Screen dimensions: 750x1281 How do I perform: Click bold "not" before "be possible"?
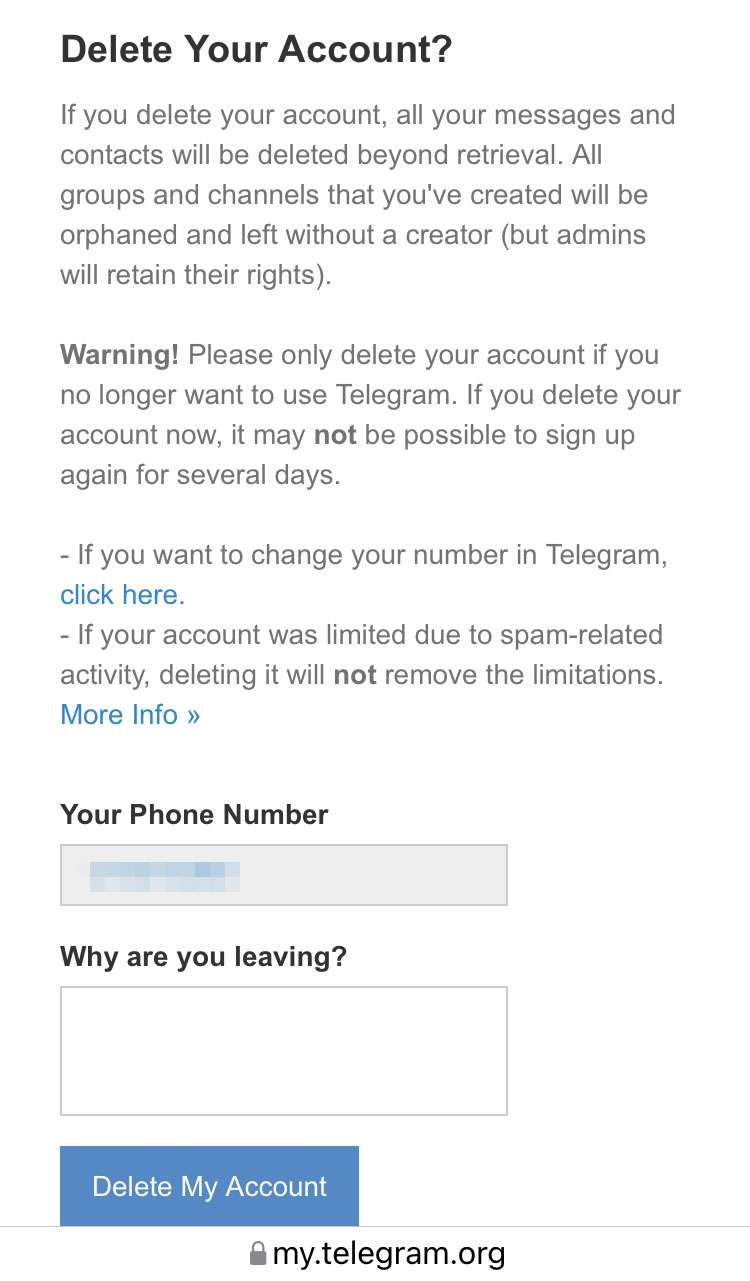click(x=335, y=435)
